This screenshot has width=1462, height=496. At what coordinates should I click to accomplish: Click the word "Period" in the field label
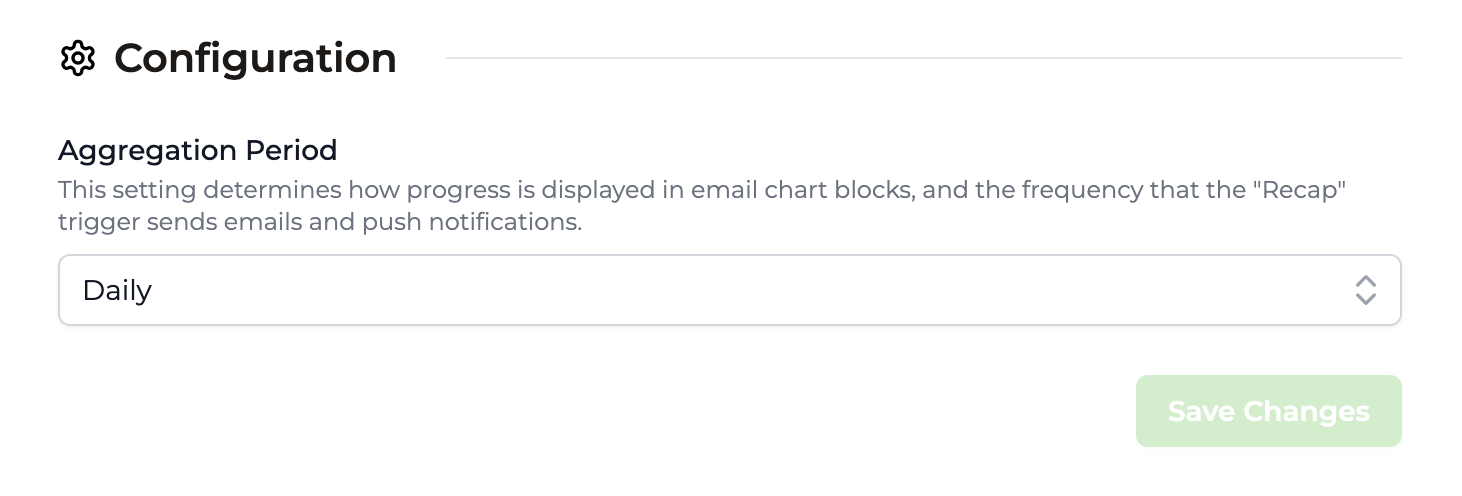pos(286,151)
